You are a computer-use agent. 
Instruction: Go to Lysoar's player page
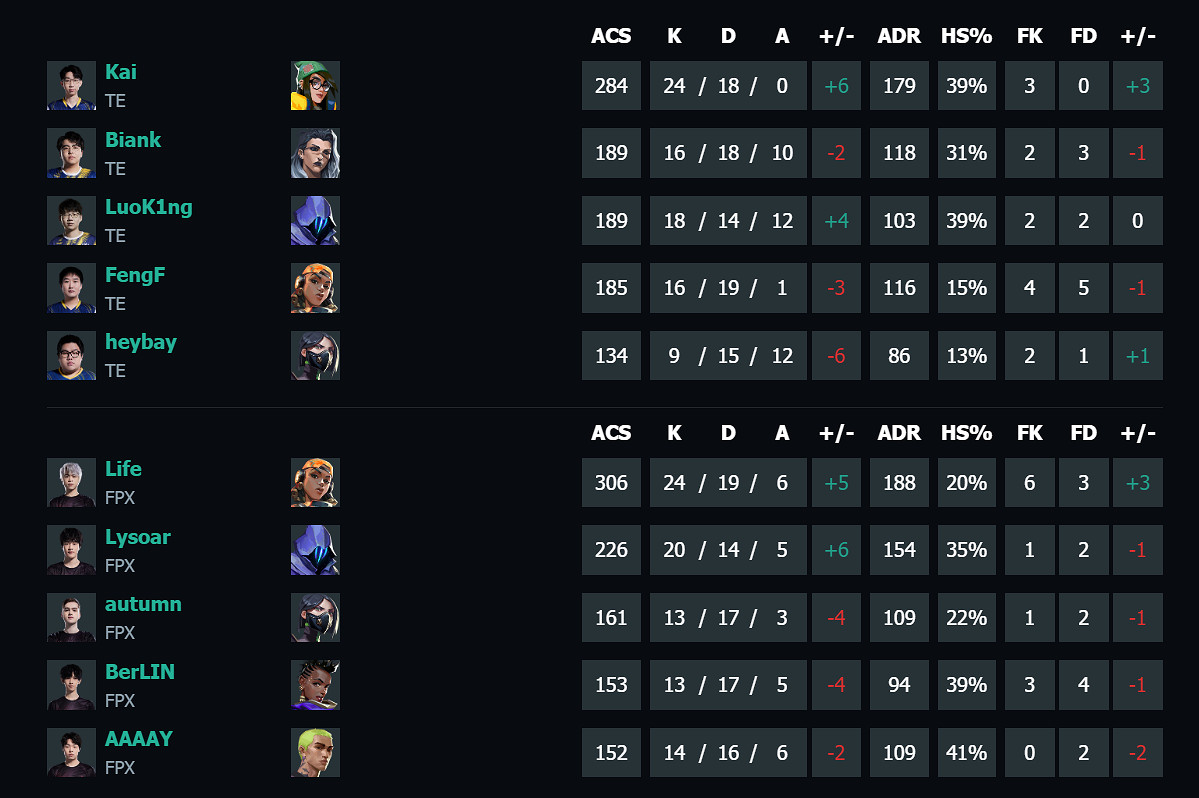[137, 537]
